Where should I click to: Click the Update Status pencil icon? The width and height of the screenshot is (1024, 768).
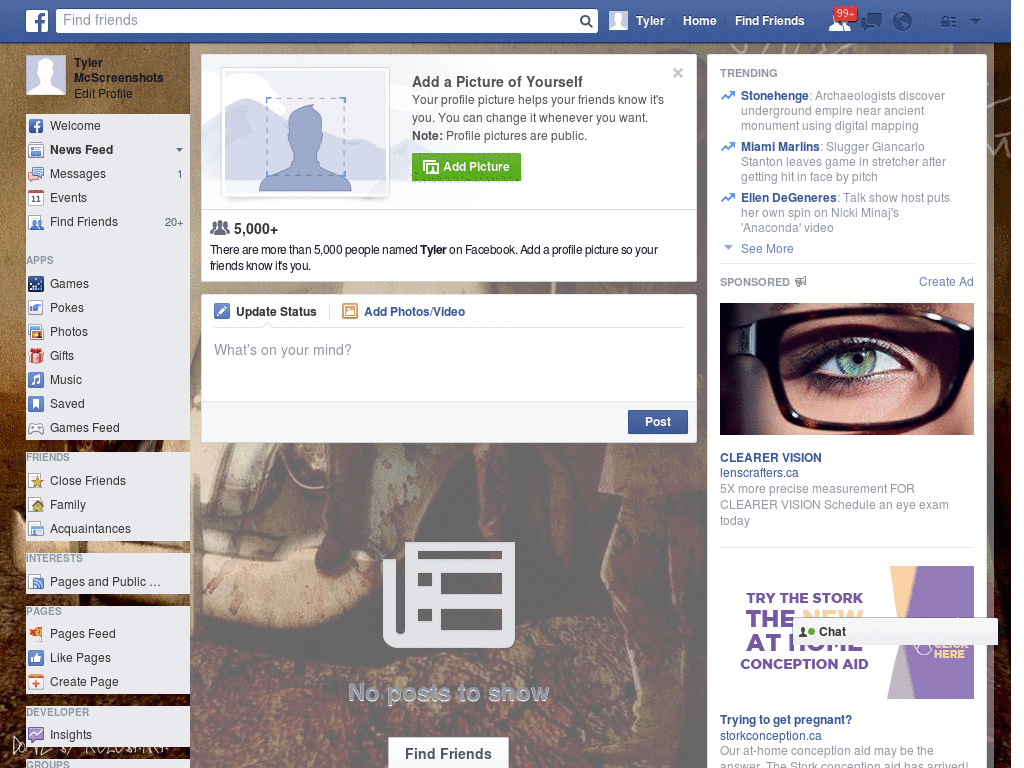pos(222,312)
